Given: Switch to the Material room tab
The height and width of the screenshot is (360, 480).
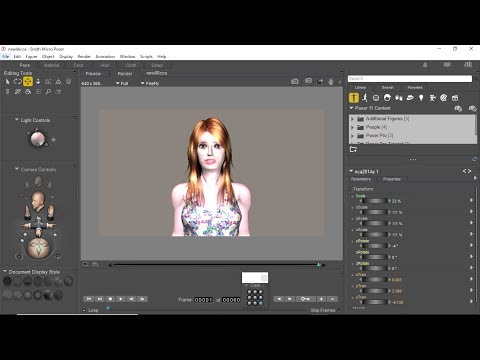Looking at the screenshot, I should (x=52, y=65).
